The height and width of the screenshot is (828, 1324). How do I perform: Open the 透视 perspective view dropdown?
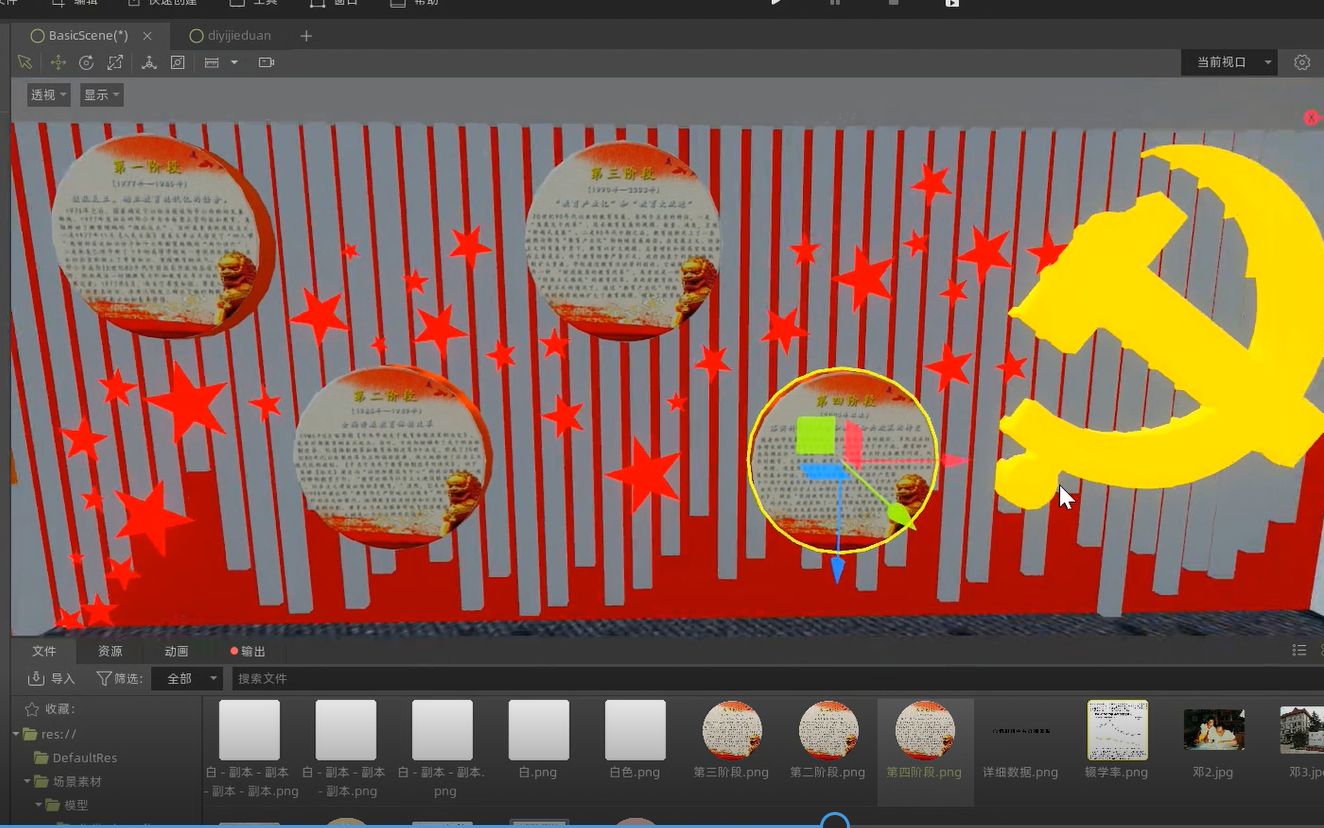[47, 94]
